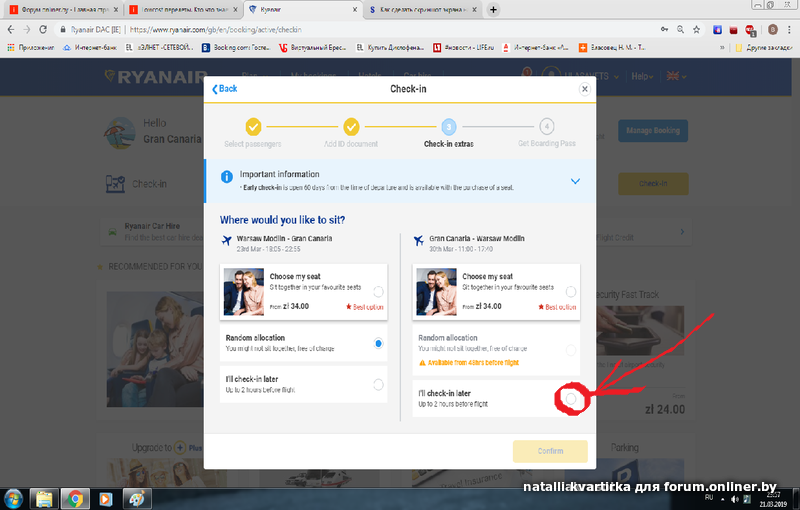Click the outbound Choose my seat couple photo
The image size is (800, 510).
(244, 292)
